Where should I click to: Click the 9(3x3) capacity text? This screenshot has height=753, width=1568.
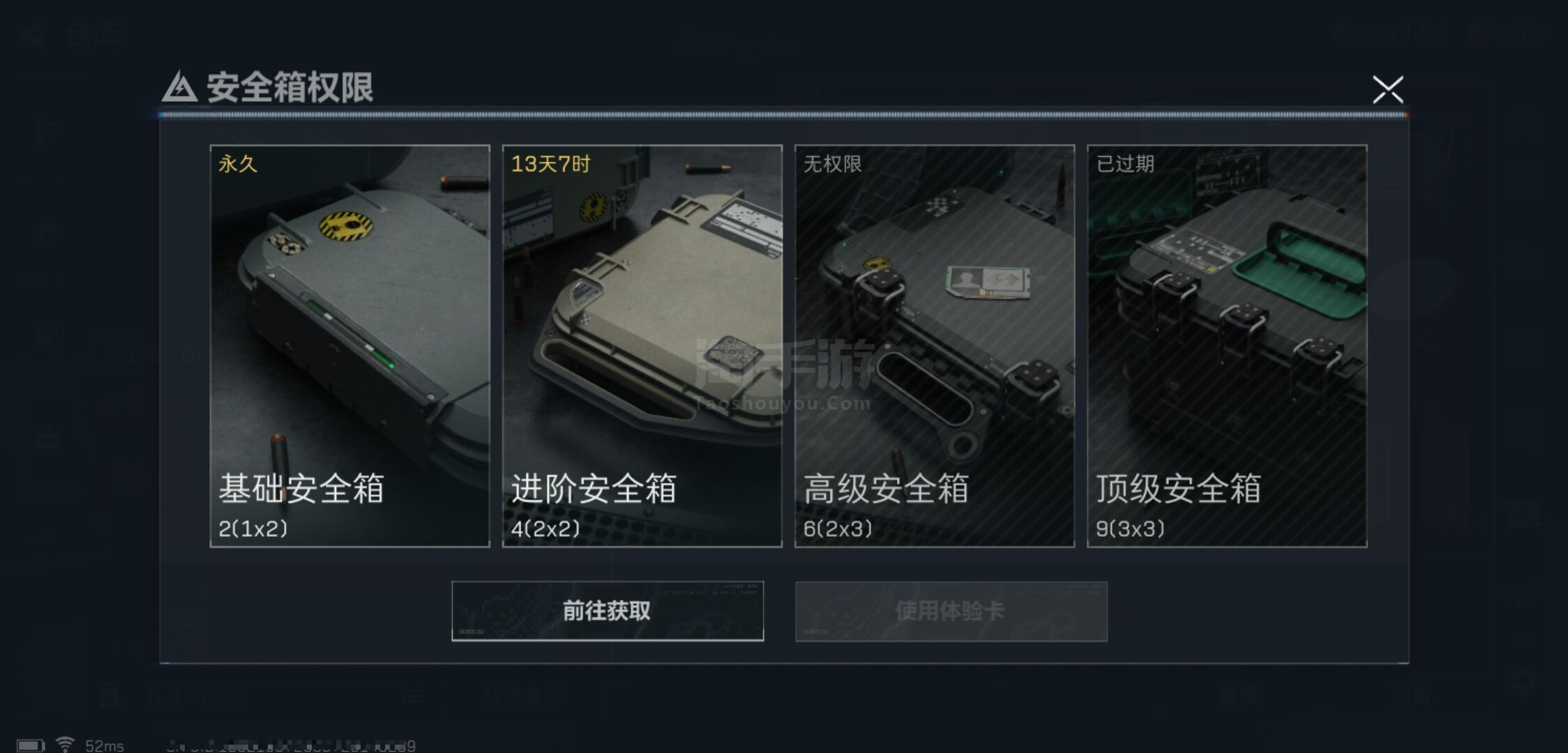[1130, 528]
